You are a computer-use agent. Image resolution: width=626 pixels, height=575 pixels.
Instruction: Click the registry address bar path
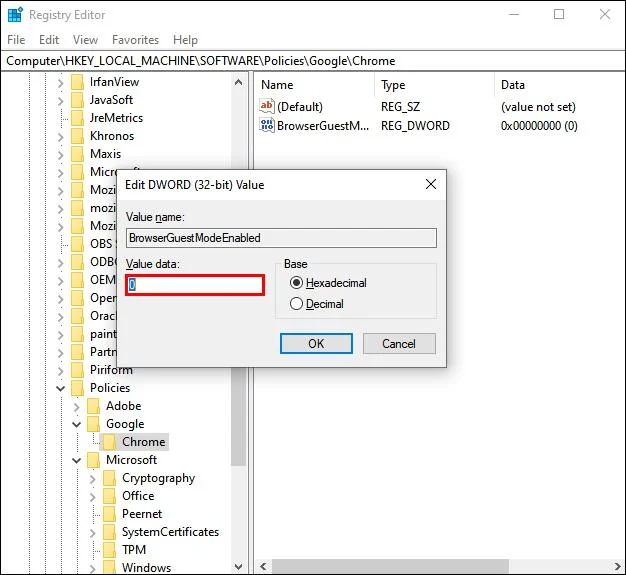[201, 61]
